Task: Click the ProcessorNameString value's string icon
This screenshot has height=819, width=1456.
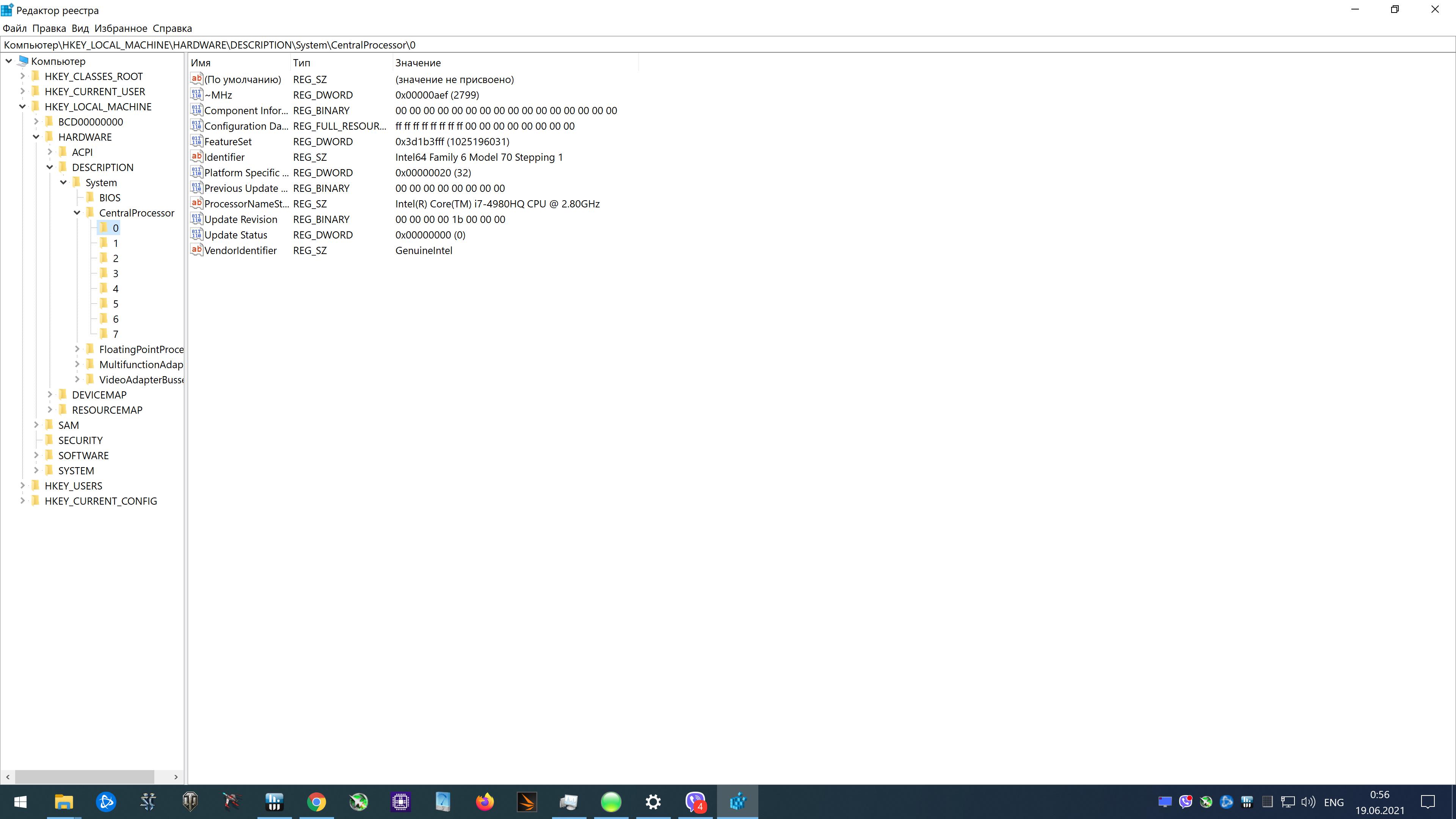Action: (196, 204)
